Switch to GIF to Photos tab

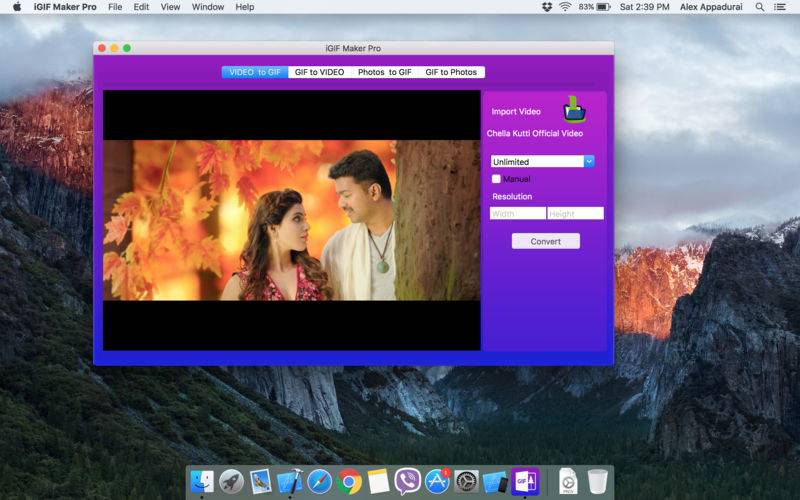[451, 72]
